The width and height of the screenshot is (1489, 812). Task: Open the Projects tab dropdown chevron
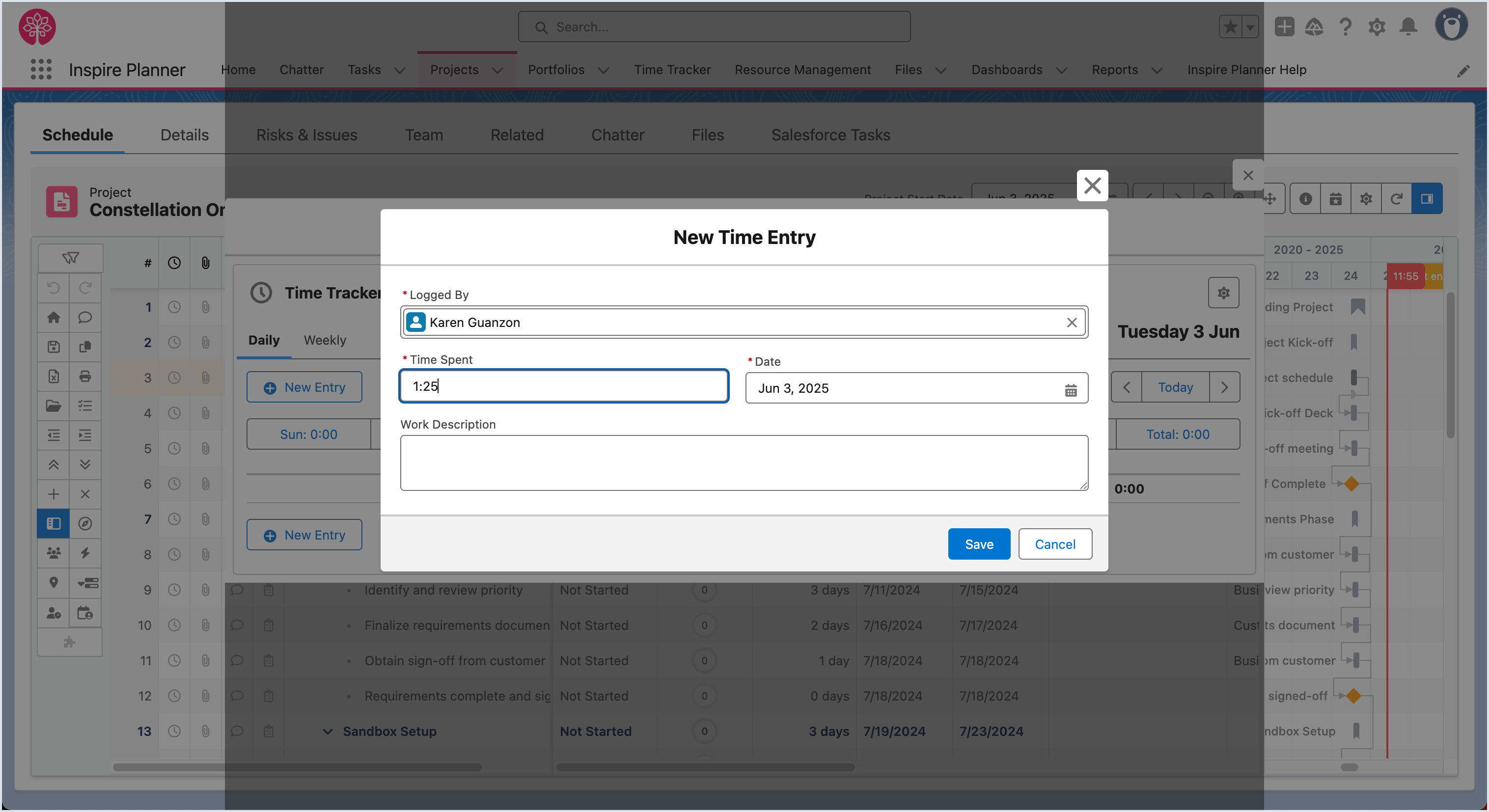point(497,71)
